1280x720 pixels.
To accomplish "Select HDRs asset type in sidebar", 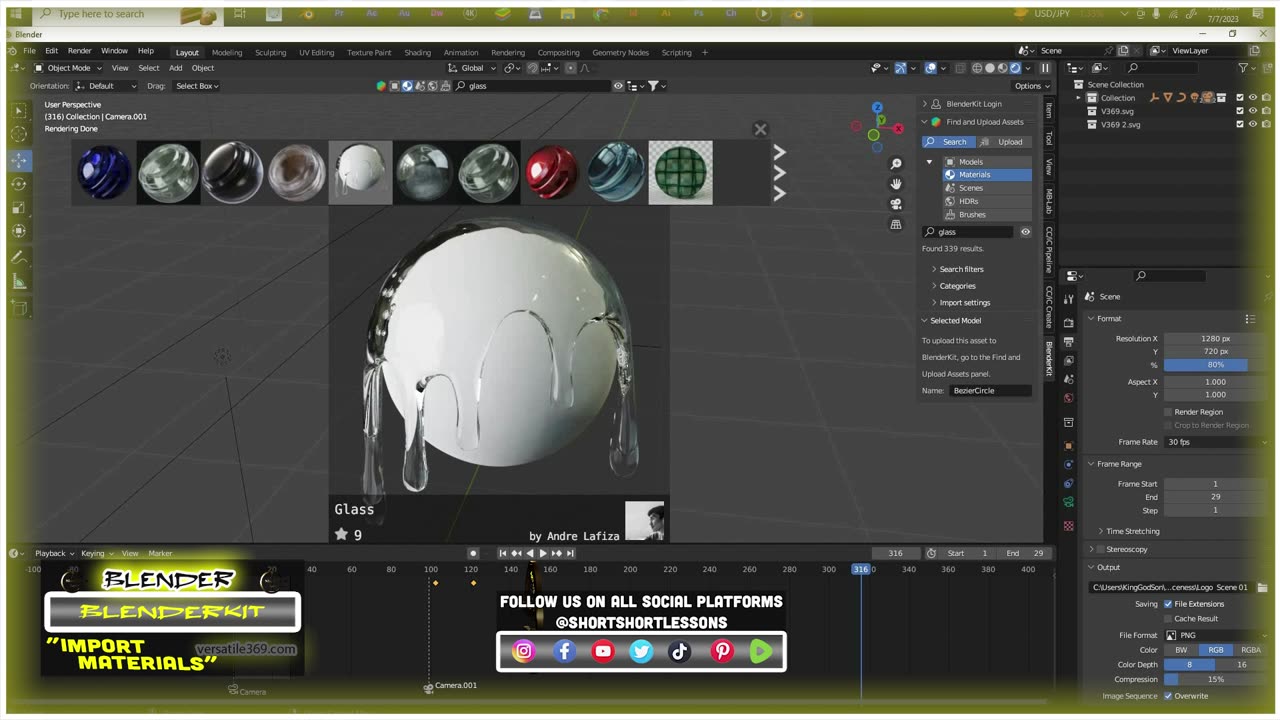I will coord(987,201).
